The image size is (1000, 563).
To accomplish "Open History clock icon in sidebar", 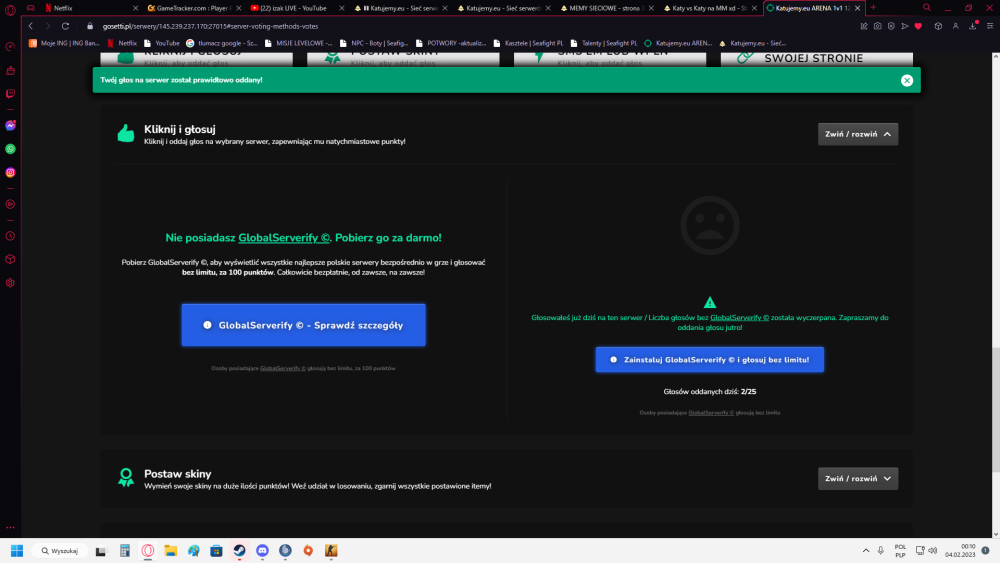I will (x=10, y=236).
